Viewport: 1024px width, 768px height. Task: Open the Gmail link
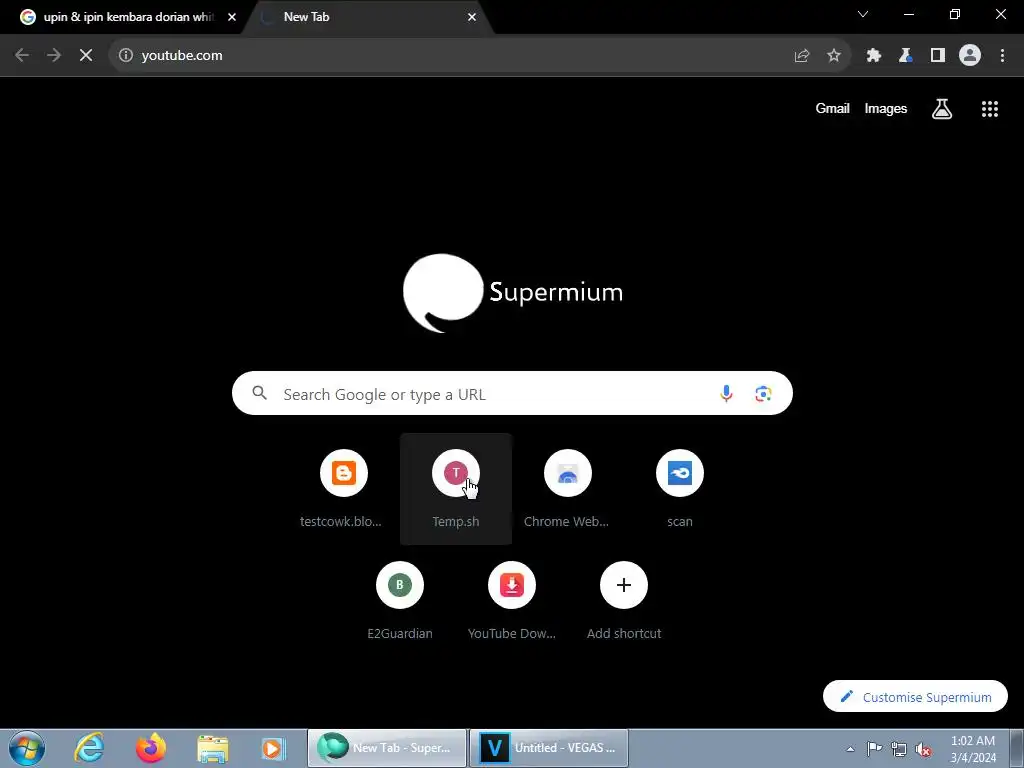click(832, 108)
